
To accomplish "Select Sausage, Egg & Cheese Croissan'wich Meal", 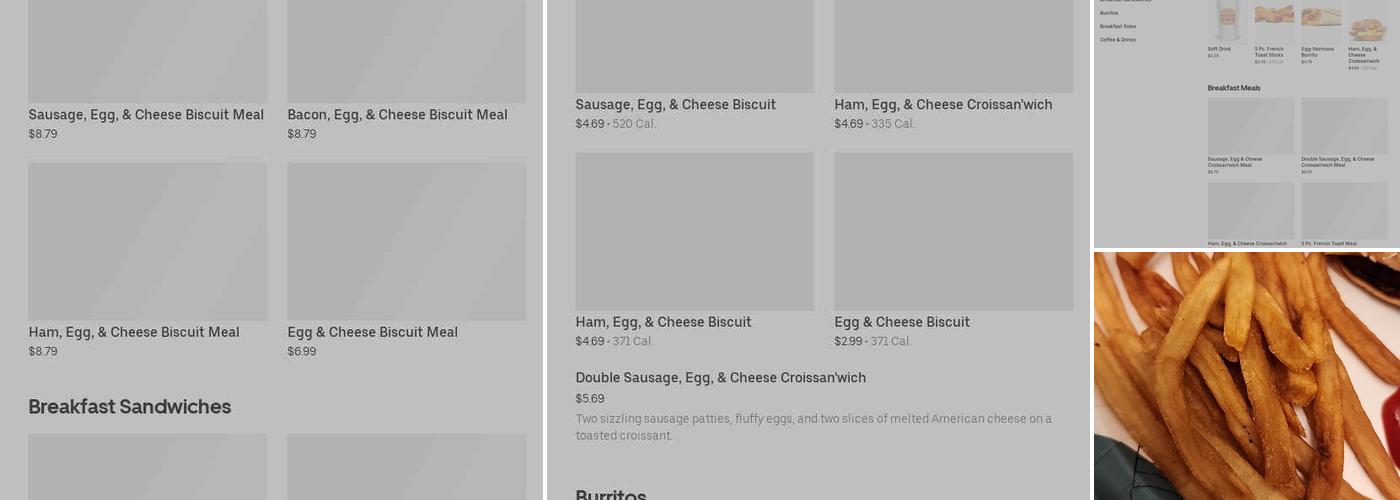I will click(x=1250, y=127).
